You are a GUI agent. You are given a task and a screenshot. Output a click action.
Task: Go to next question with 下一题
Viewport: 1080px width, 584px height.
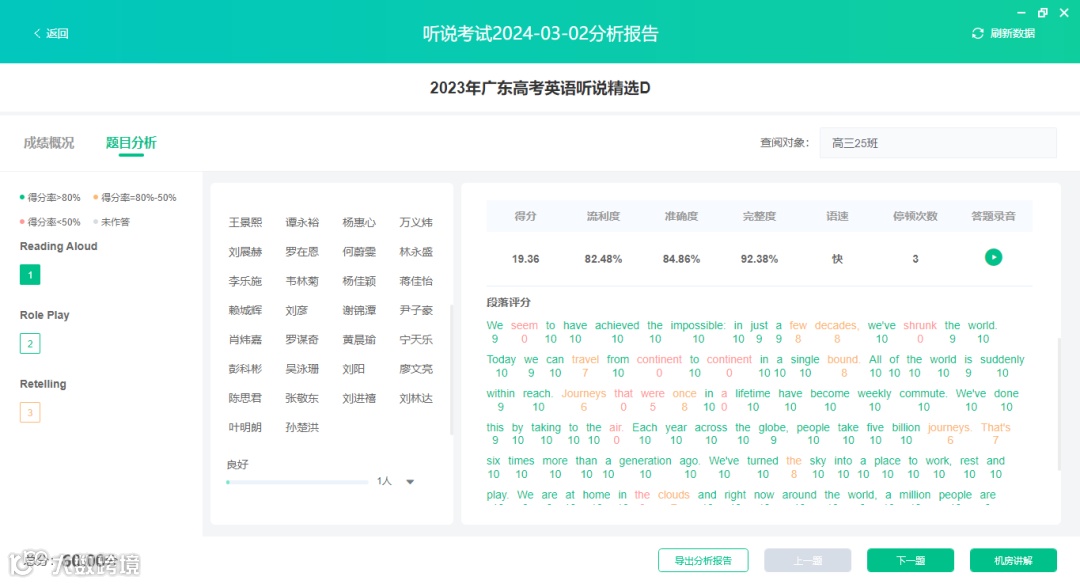pyautogui.click(x=910, y=561)
